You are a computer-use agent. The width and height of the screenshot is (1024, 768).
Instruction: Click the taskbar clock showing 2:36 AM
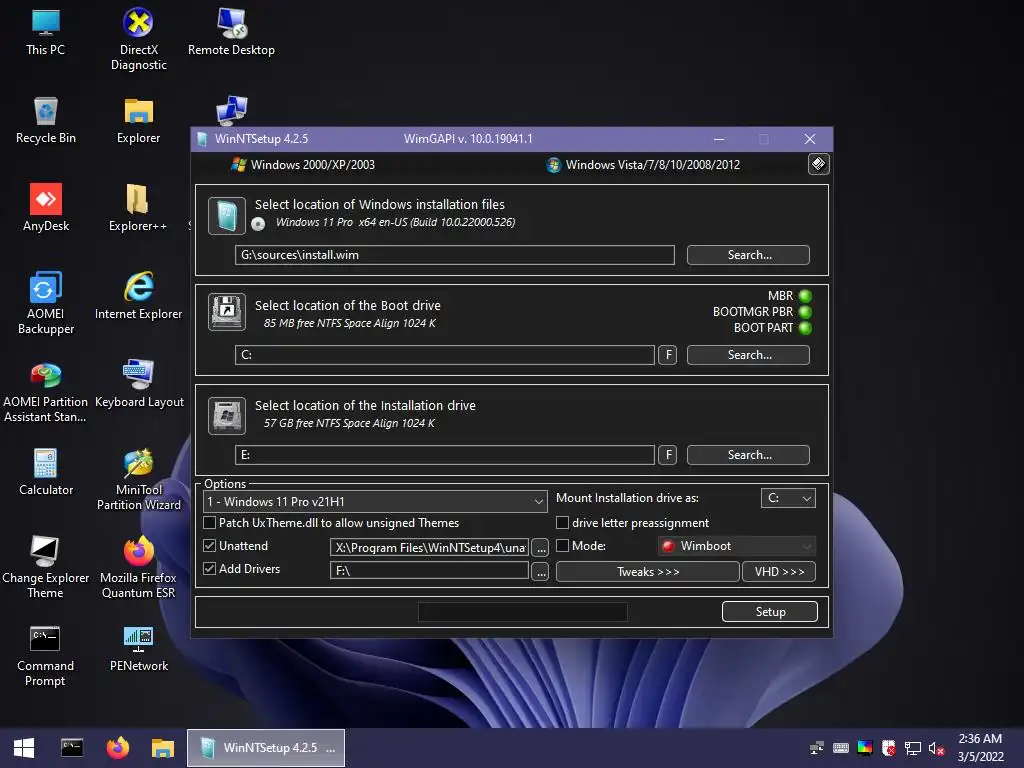coord(980,748)
